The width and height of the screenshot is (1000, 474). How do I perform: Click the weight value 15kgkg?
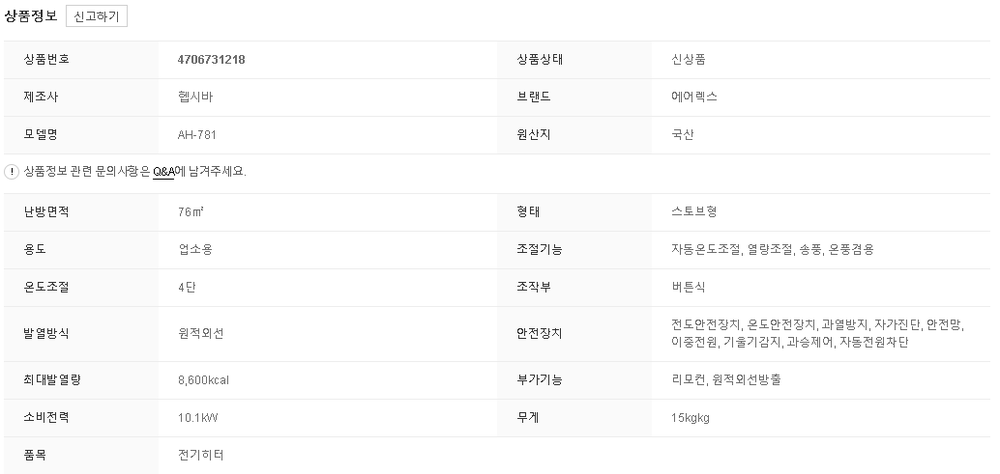pyautogui.click(x=691, y=417)
